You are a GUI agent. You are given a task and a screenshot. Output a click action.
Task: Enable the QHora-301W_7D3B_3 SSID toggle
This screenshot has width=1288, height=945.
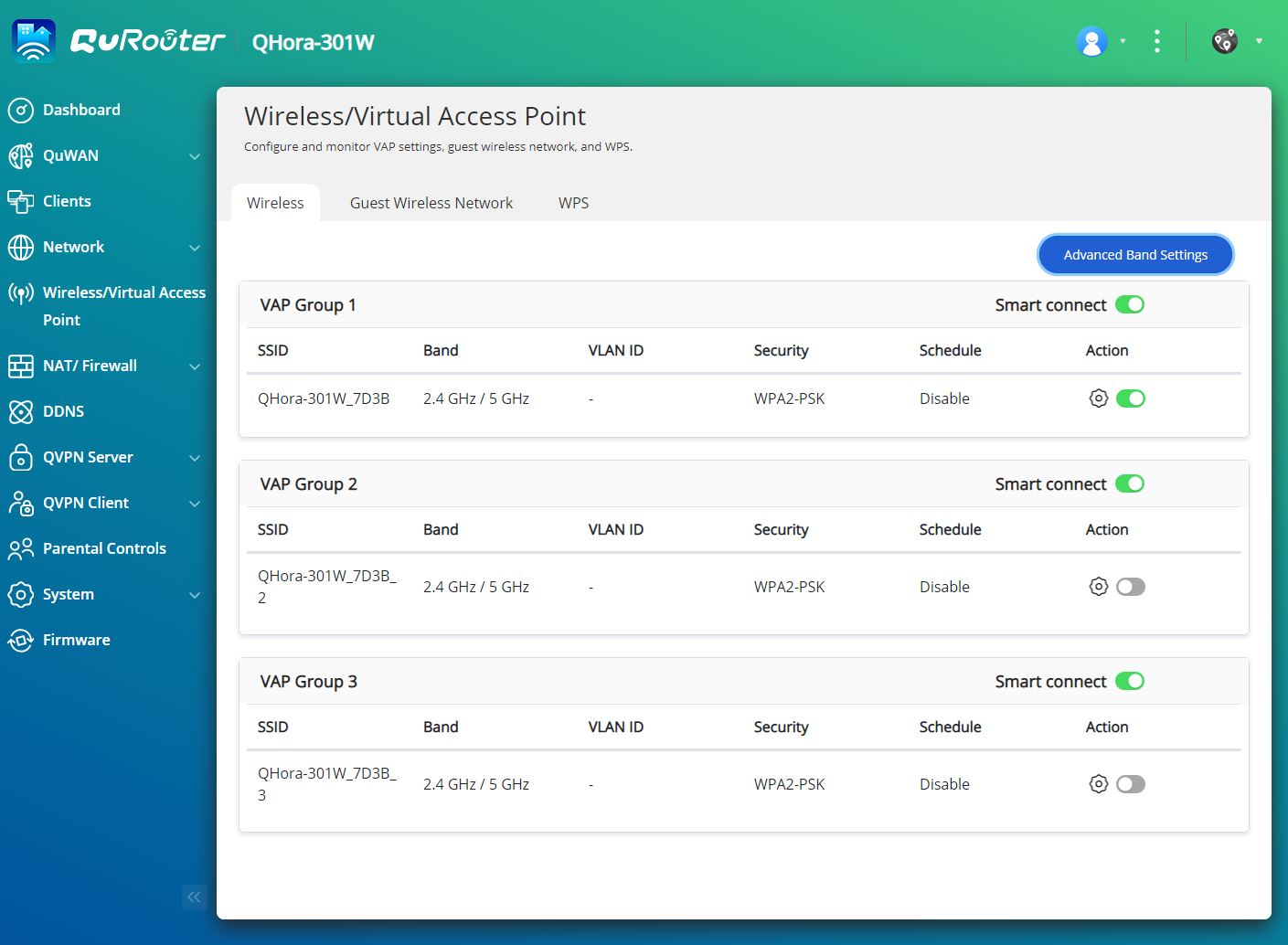1131,784
